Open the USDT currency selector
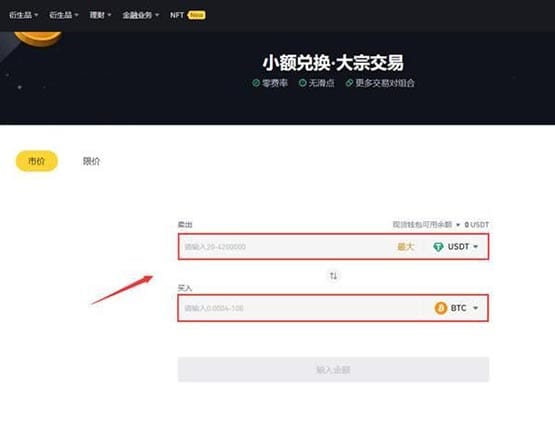This screenshot has height=435, width=555. tap(455, 247)
